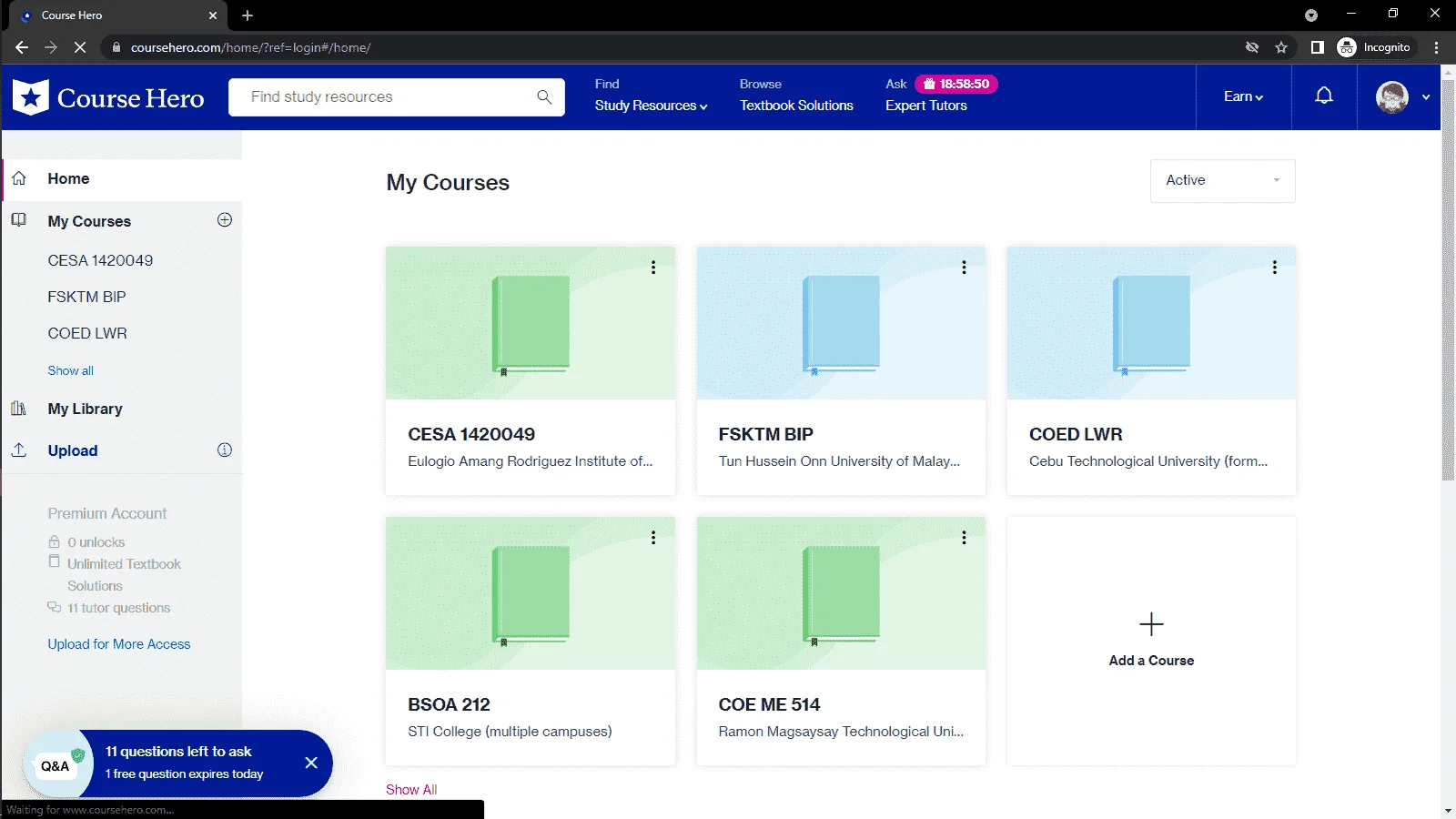Open the FSKTM BIP course card thumbnail

pos(841,323)
